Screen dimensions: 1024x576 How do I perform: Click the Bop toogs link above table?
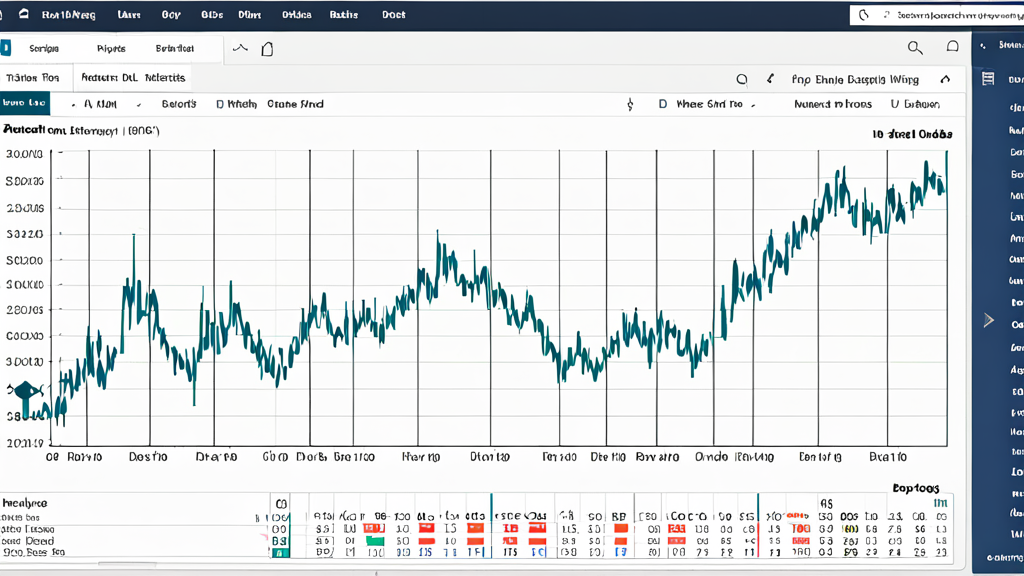(916, 488)
